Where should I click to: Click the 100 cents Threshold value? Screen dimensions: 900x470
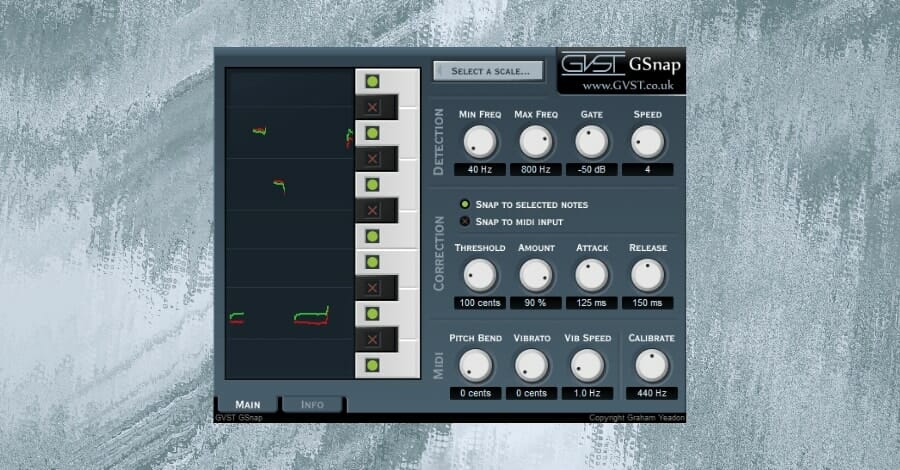480,303
